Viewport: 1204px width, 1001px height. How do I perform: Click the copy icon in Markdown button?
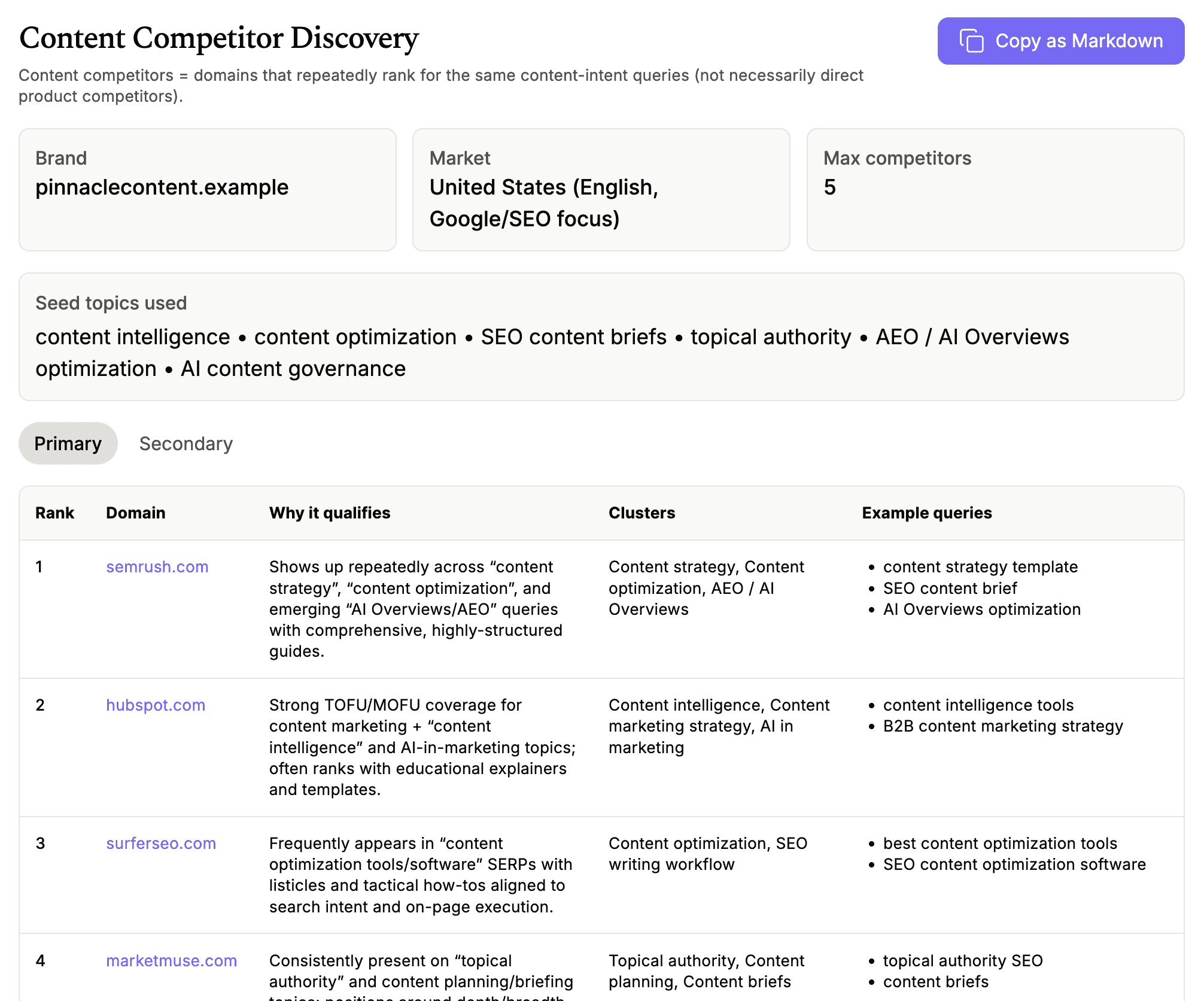click(x=971, y=41)
